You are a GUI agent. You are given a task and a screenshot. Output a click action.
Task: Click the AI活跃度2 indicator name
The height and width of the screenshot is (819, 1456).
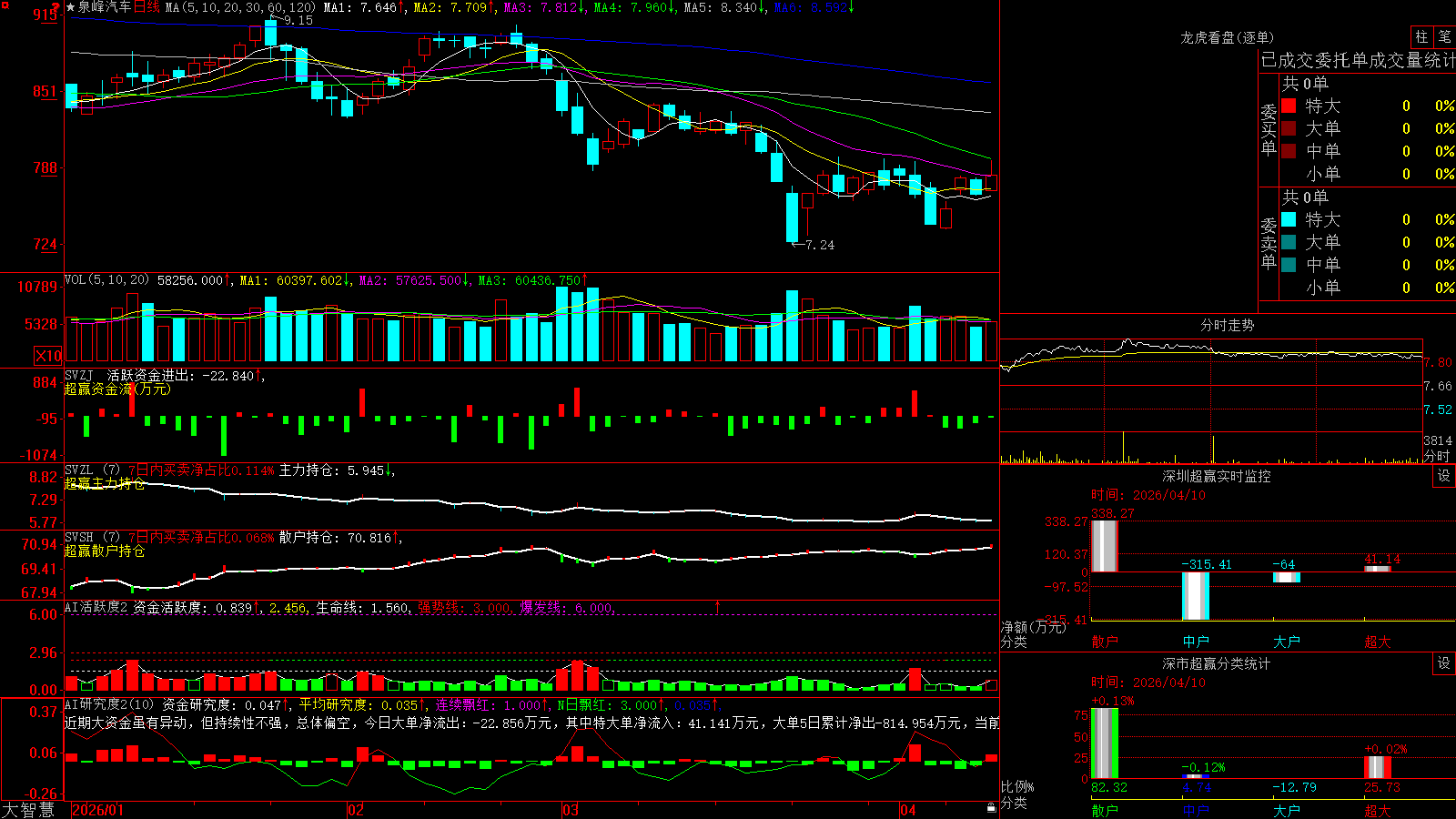click(96, 607)
